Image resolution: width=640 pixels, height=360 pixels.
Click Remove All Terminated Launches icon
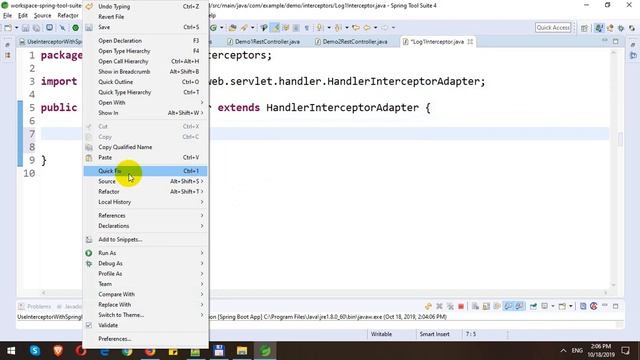[x=450, y=306]
